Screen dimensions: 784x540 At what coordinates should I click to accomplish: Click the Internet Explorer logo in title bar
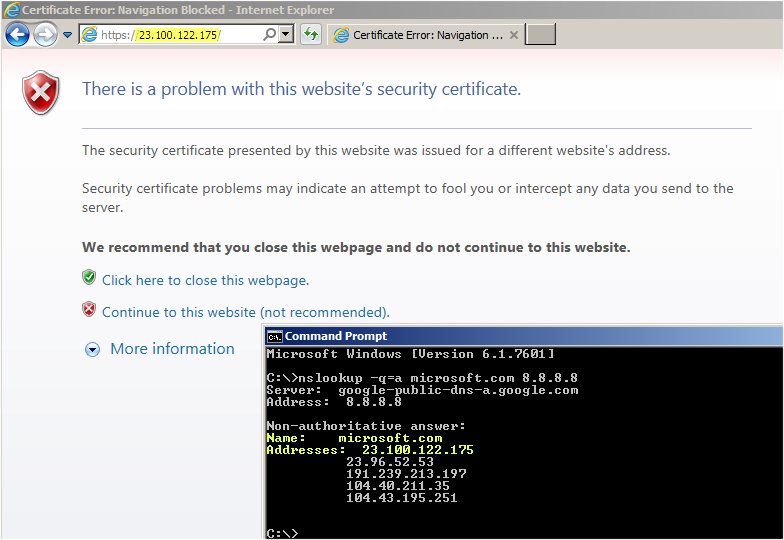(11, 9)
